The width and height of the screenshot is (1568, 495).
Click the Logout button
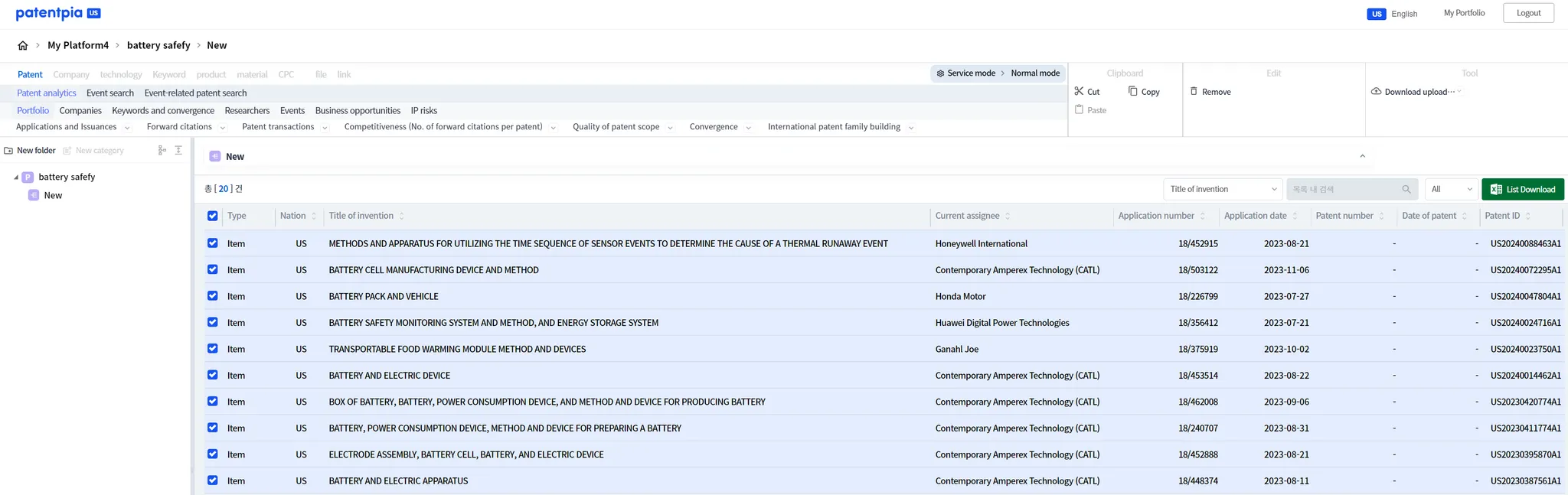(x=1528, y=13)
